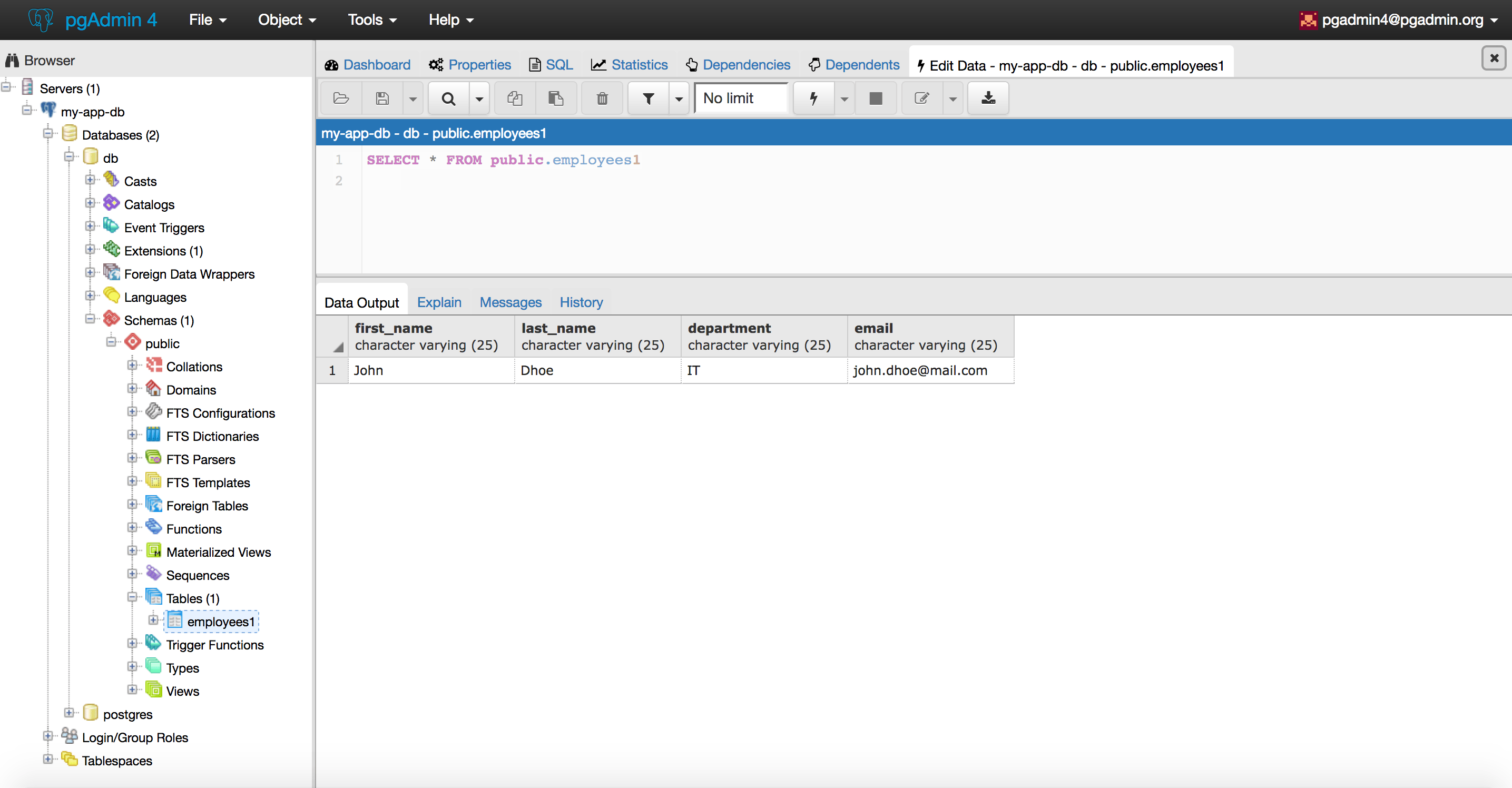Collapse the Databases tree node
The height and width of the screenshot is (788, 1512).
pos(48,133)
